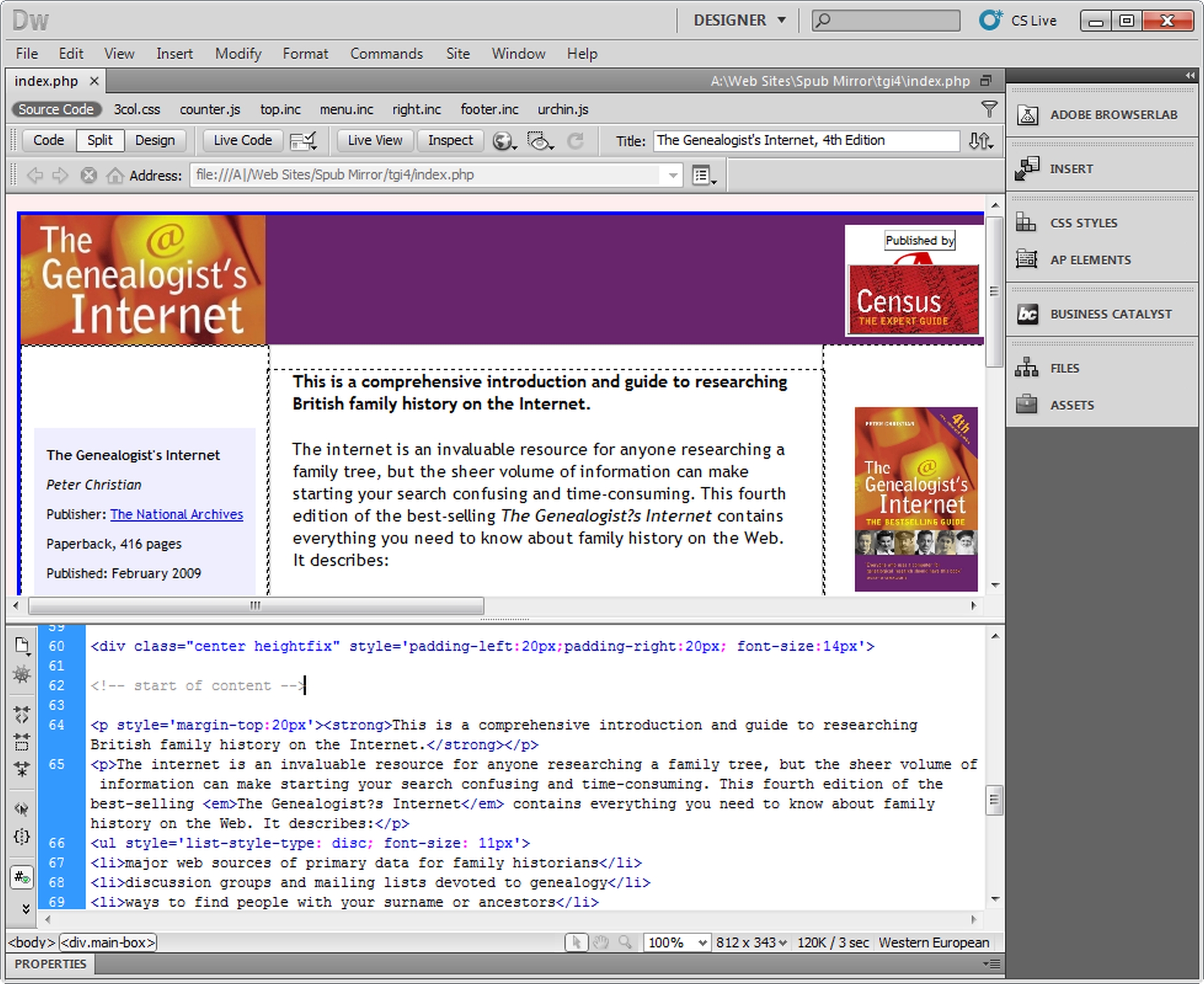Open the Window menu
The height and width of the screenshot is (984, 1204).
tap(518, 54)
